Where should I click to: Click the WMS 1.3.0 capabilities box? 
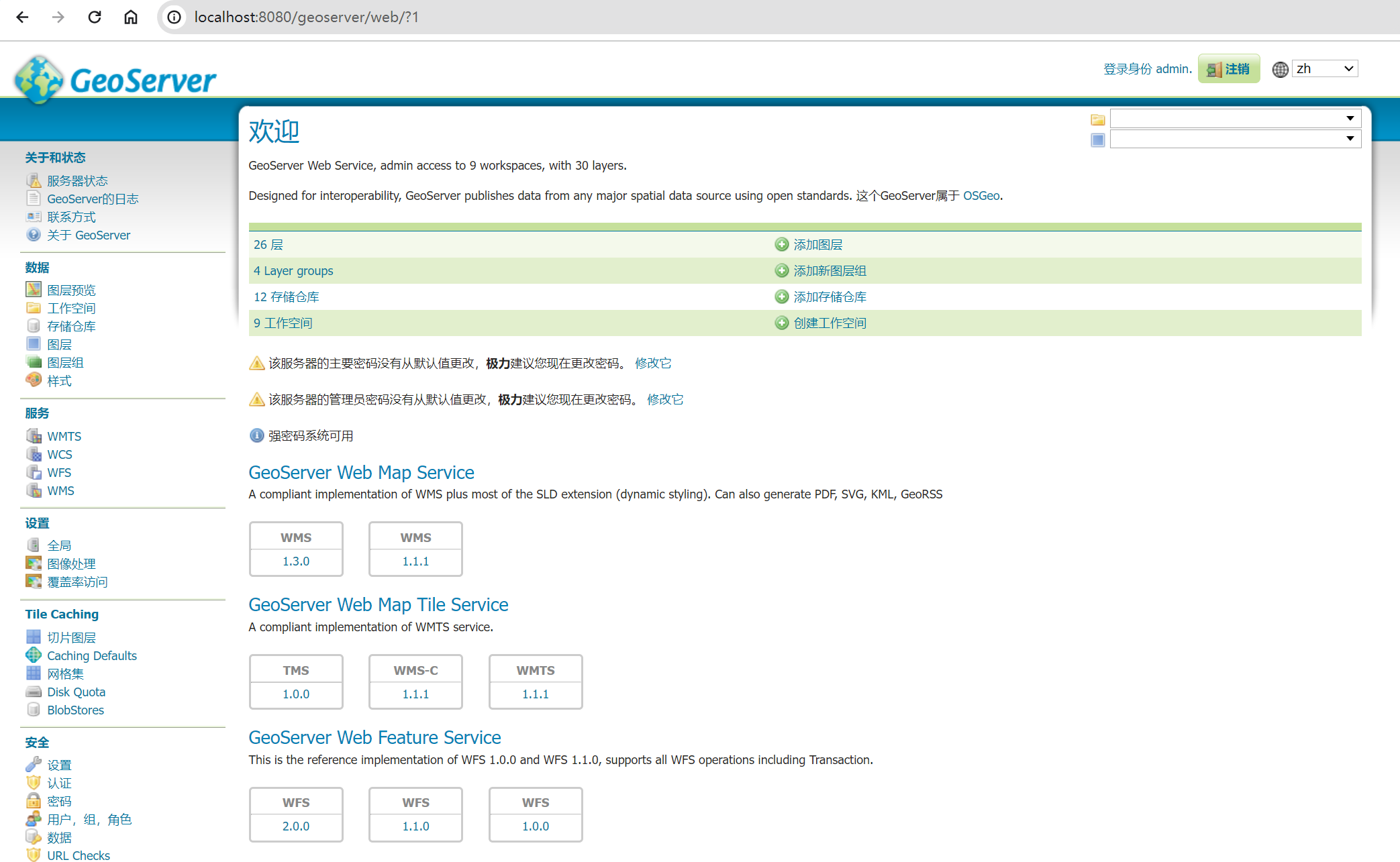click(296, 549)
